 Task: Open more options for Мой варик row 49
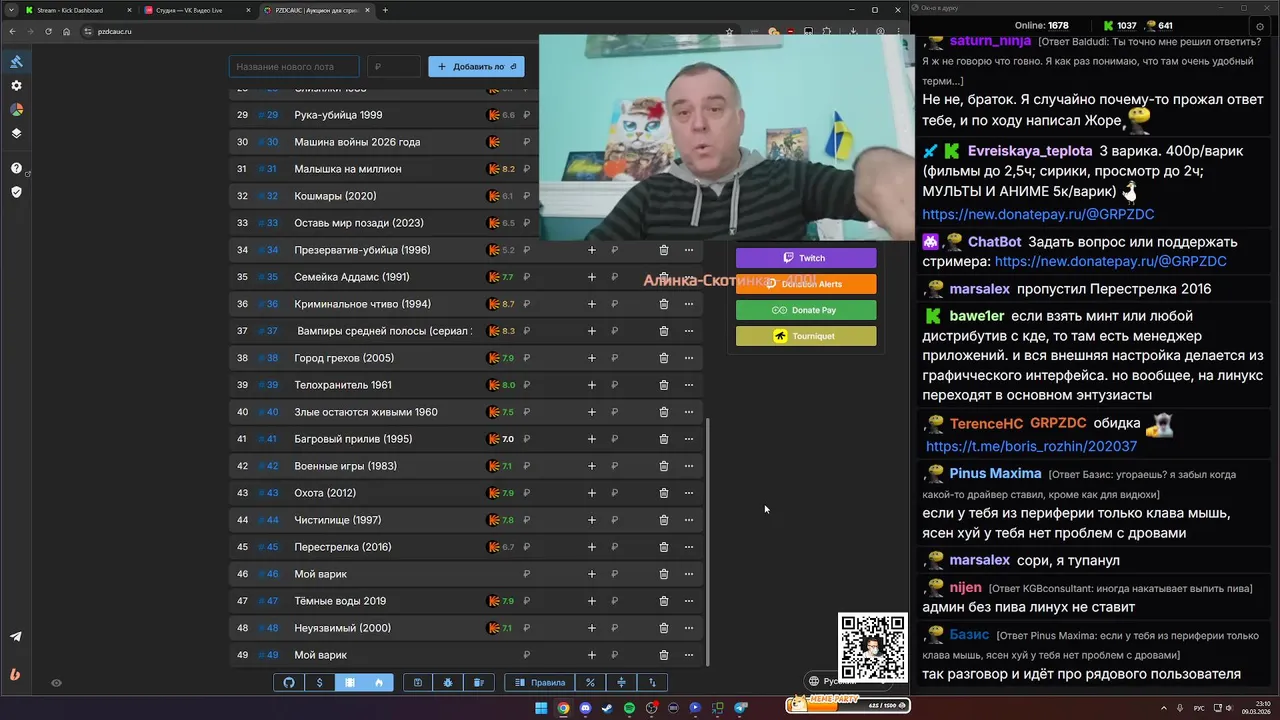(688, 655)
